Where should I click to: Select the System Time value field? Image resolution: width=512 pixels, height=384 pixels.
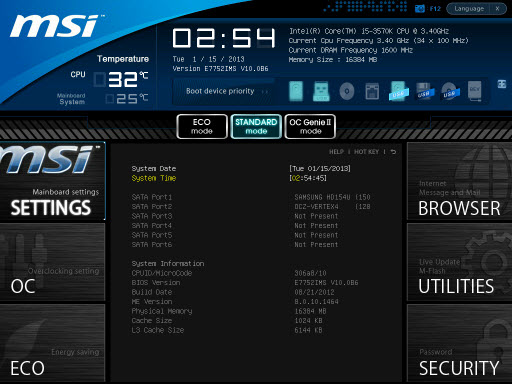point(308,178)
